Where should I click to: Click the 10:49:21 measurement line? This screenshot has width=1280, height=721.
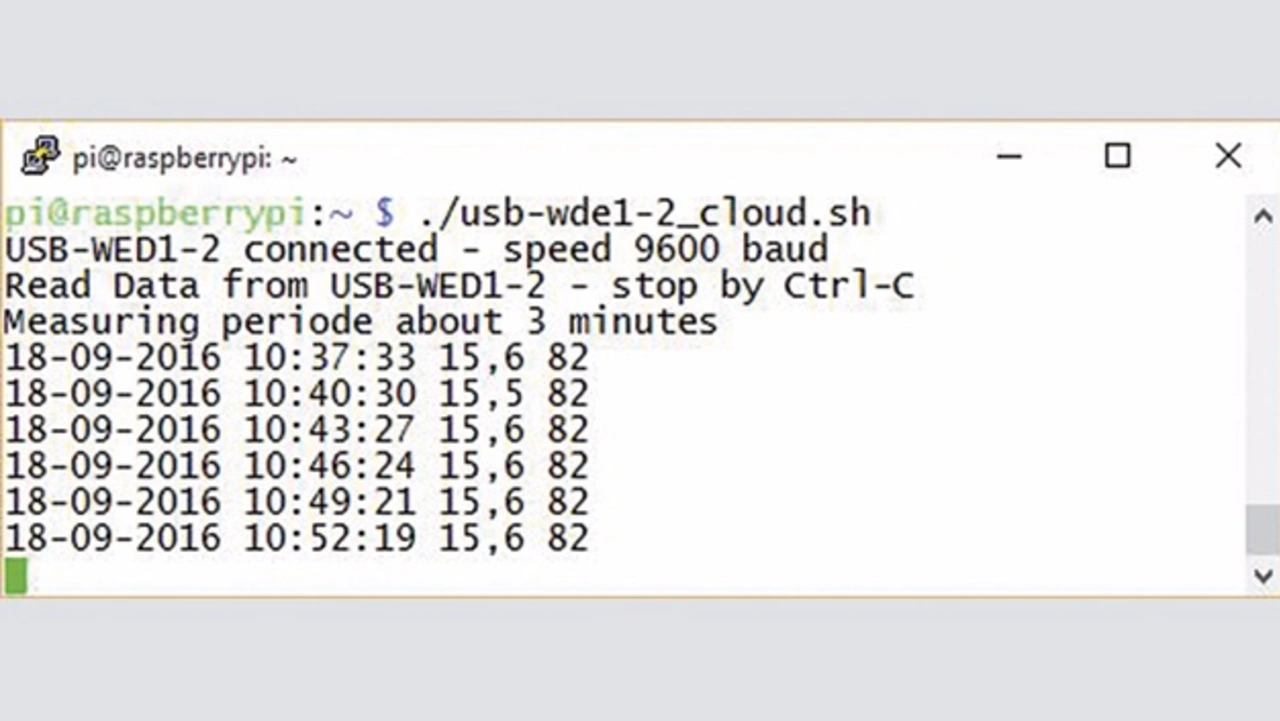[296, 503]
